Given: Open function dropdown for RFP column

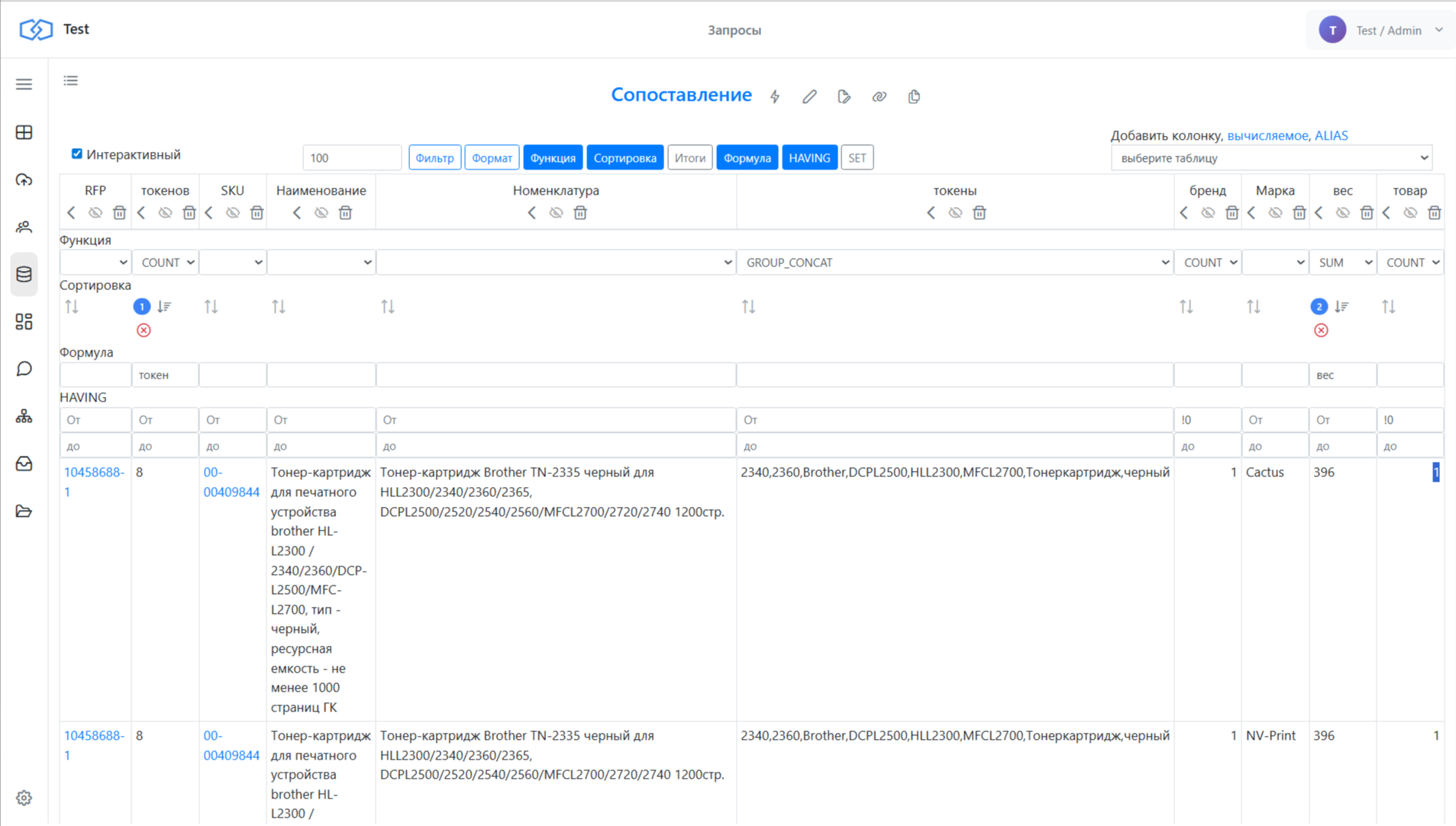Looking at the screenshot, I should pyautogui.click(x=95, y=263).
